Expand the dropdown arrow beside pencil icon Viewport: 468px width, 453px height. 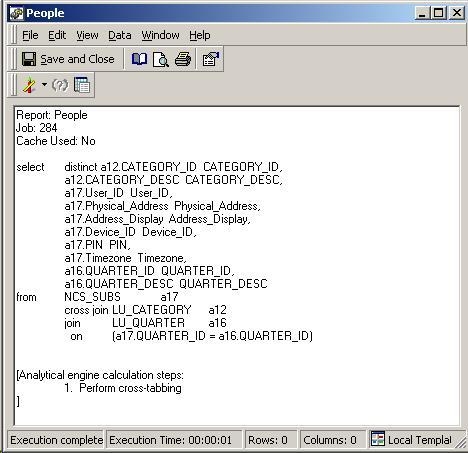point(44,84)
